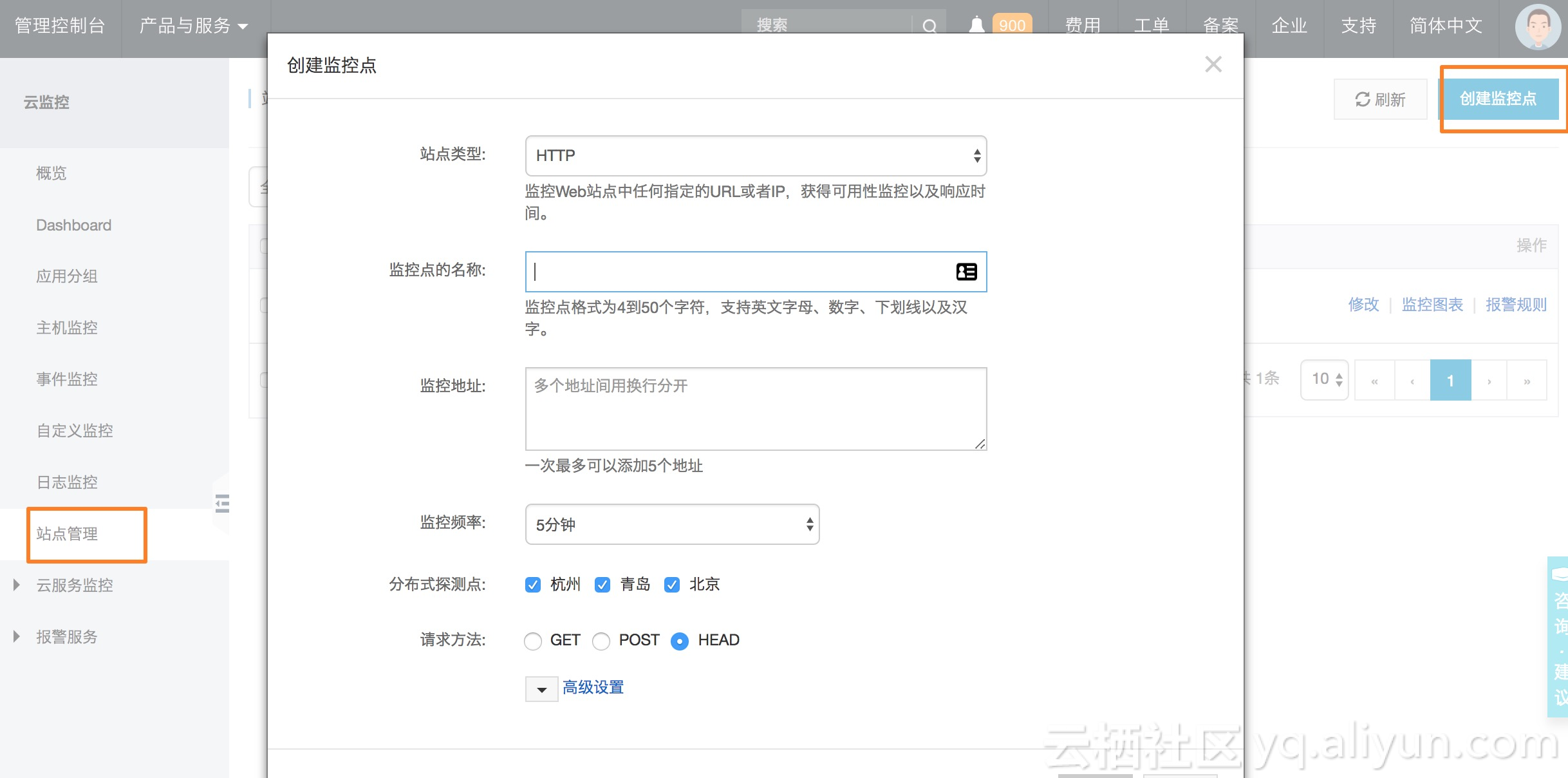This screenshot has width=1568, height=778.
Task: Open the user avatar menu
Action: (x=1537, y=27)
